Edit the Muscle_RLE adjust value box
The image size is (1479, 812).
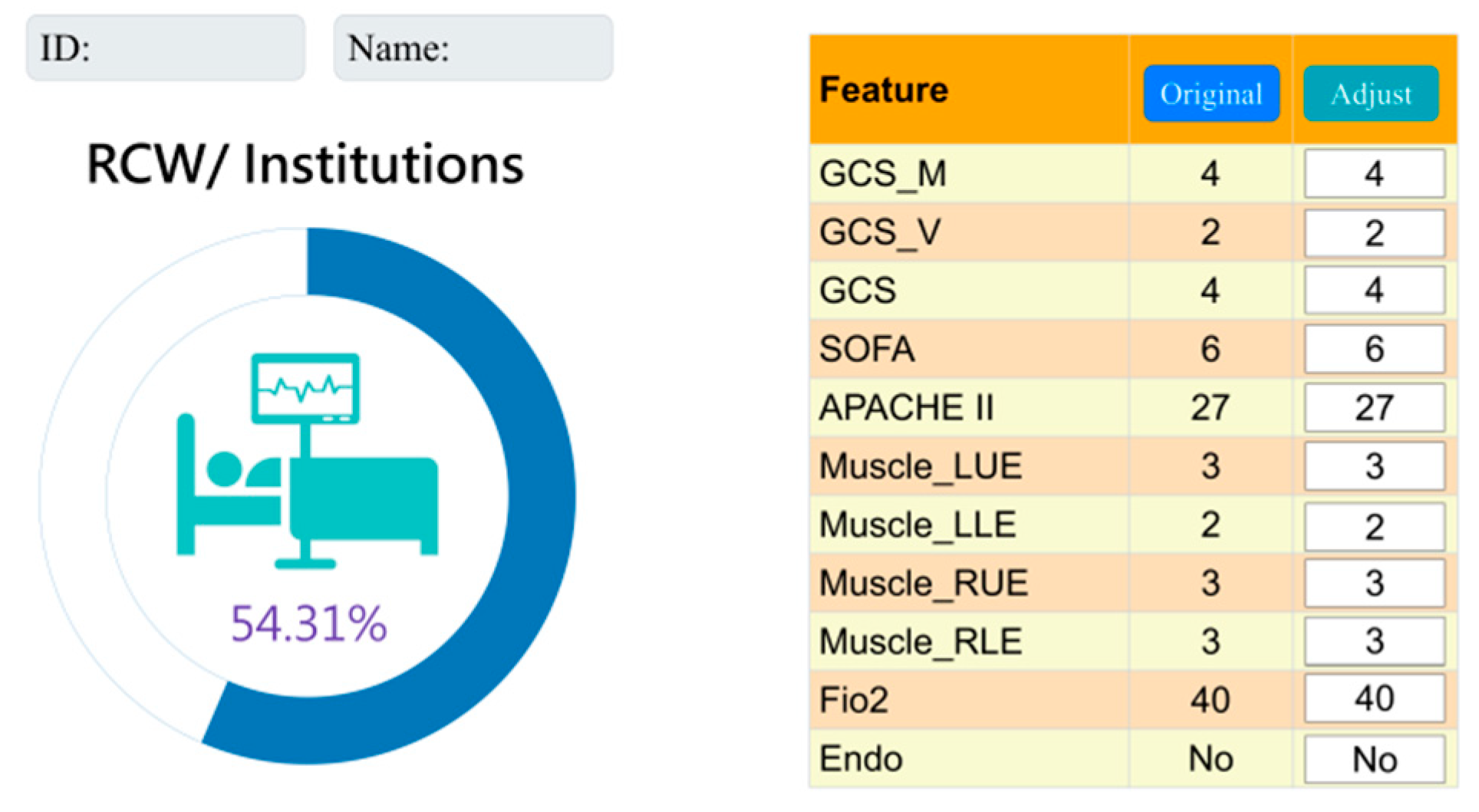pos(1374,642)
